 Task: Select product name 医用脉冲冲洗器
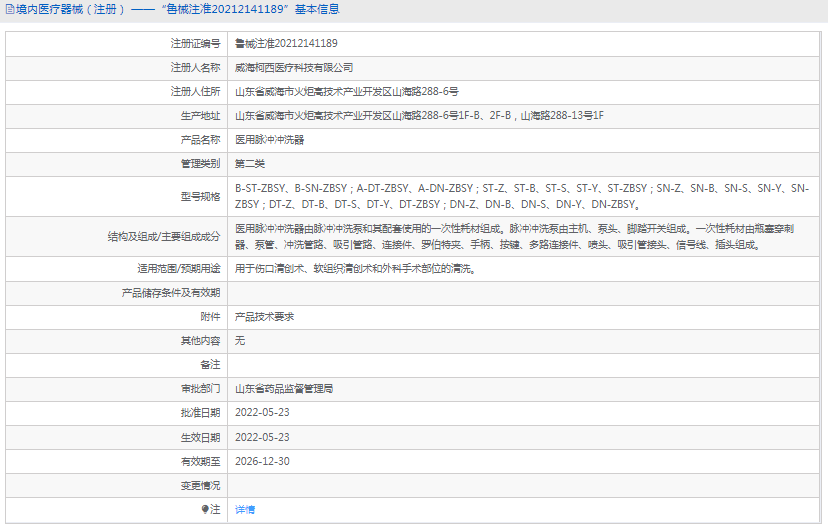coord(270,140)
